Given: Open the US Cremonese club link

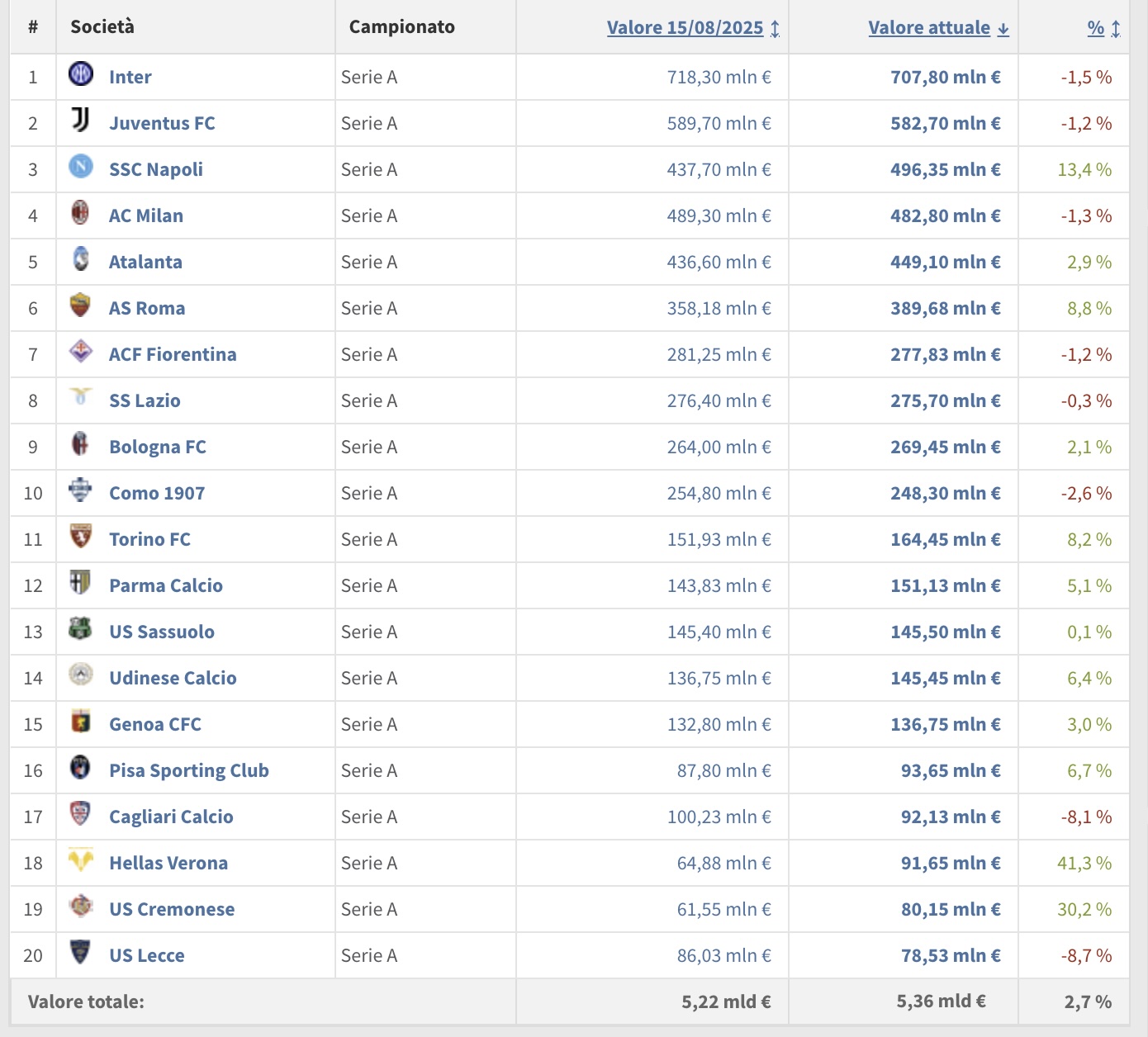Looking at the screenshot, I should (172, 909).
